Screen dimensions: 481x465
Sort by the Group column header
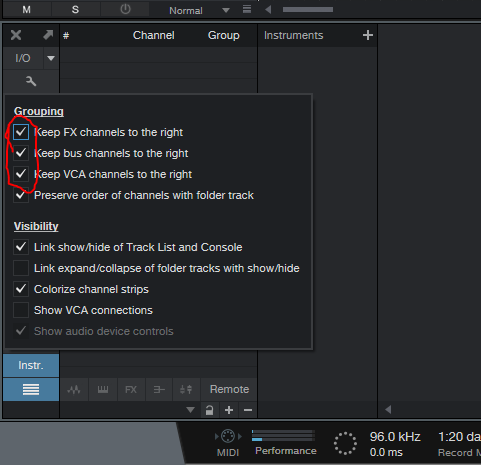click(224, 35)
